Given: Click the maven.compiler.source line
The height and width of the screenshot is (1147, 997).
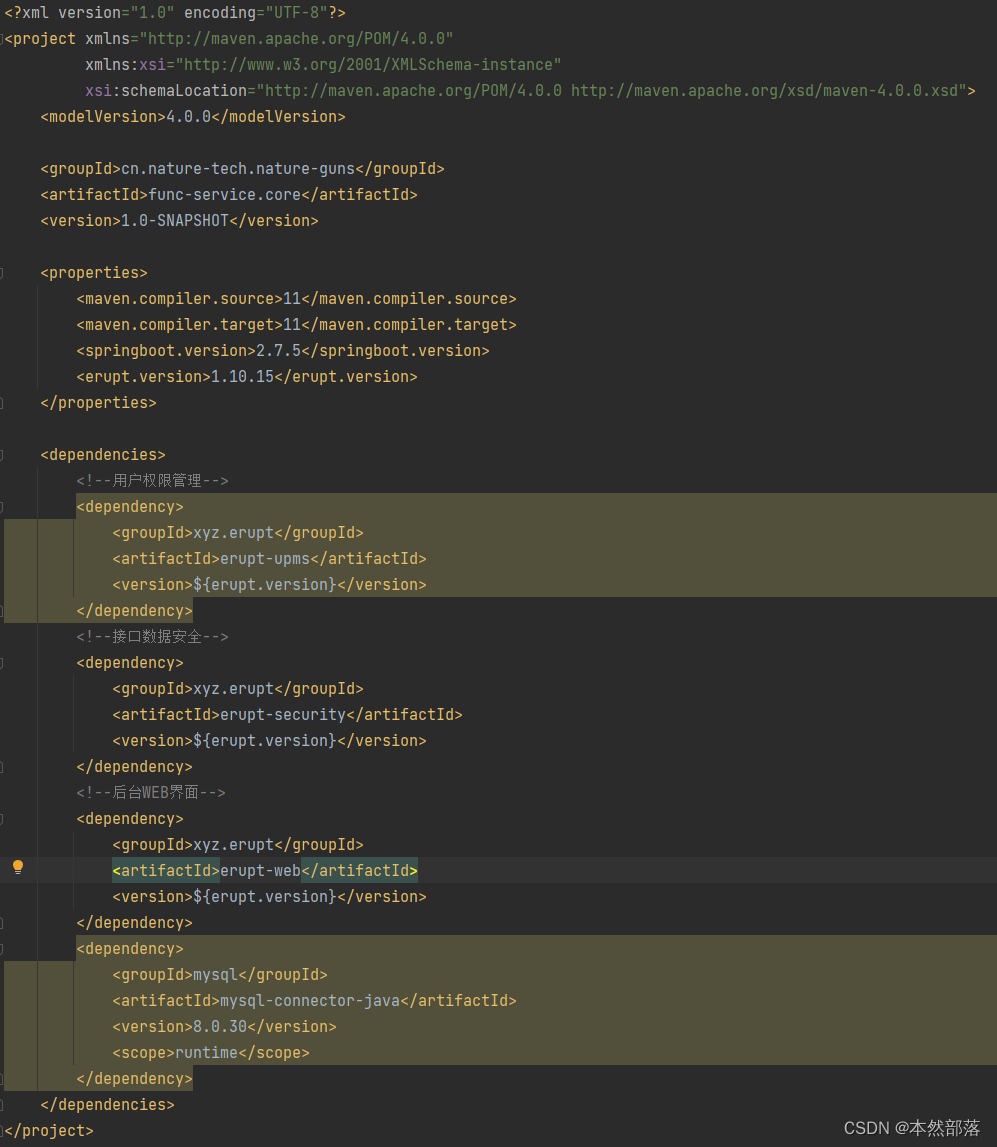Looking at the screenshot, I should click(296, 299).
